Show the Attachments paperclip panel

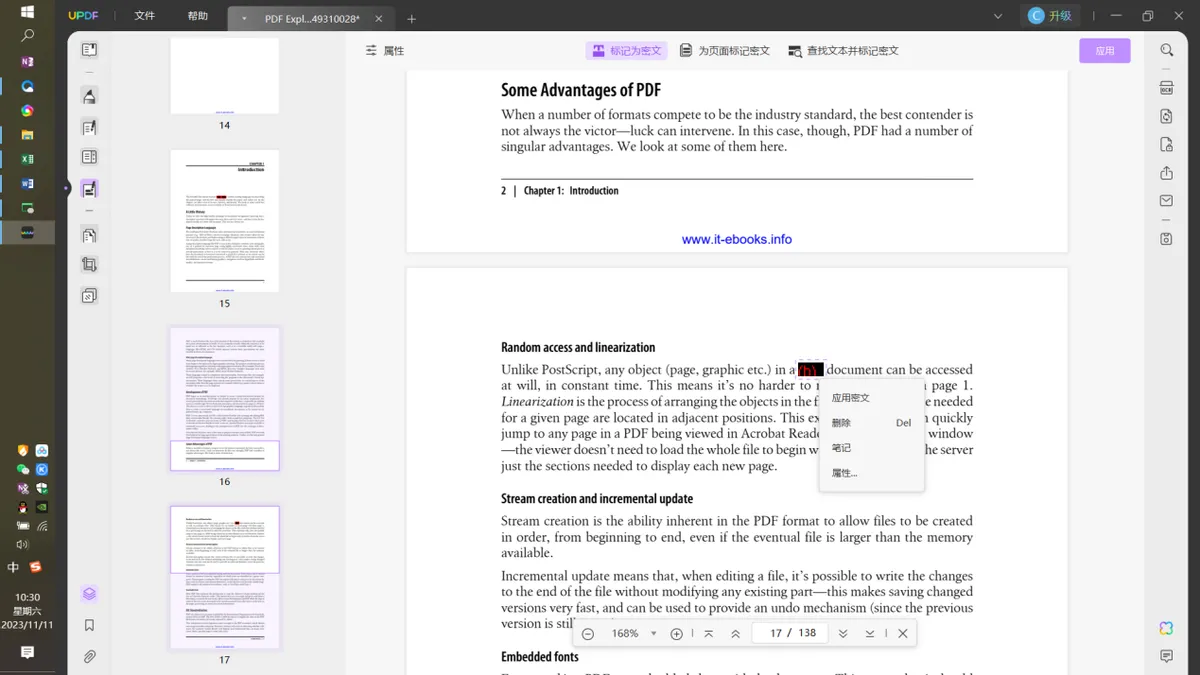89,657
